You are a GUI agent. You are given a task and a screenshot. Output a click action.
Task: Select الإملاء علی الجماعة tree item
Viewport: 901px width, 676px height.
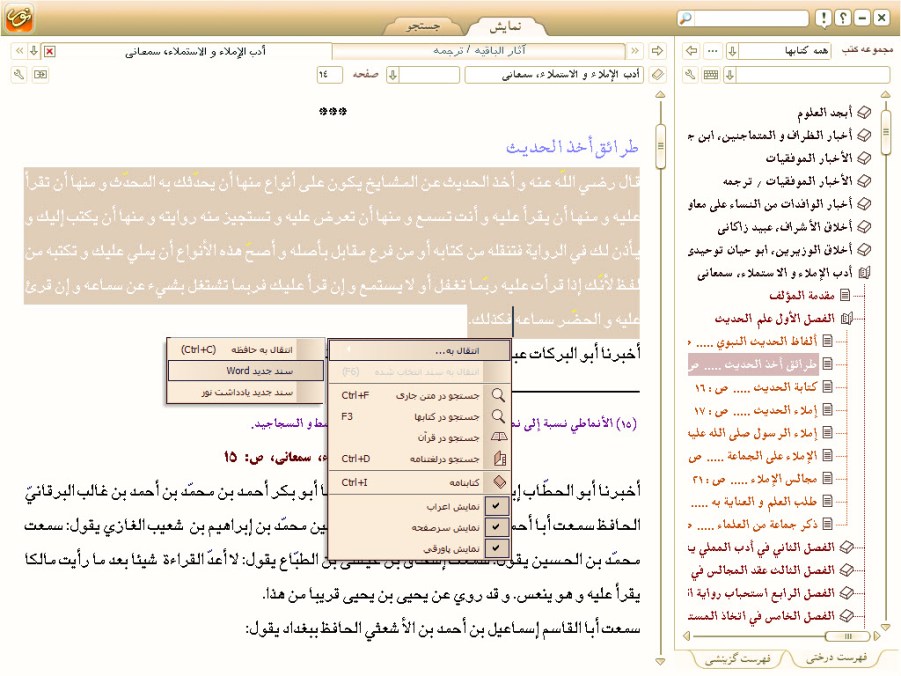(753, 456)
